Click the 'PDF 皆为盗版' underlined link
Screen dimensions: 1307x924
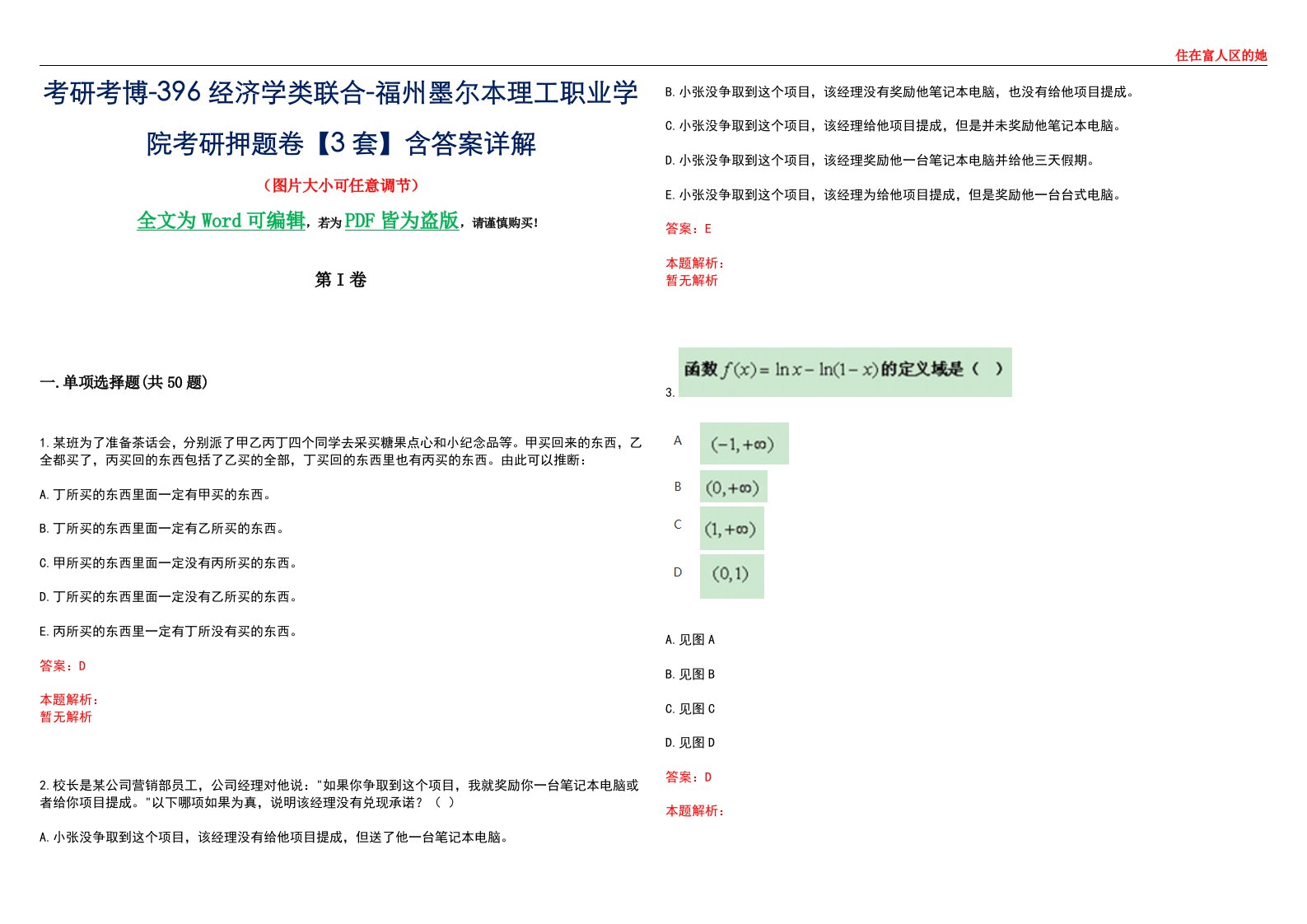click(x=402, y=221)
